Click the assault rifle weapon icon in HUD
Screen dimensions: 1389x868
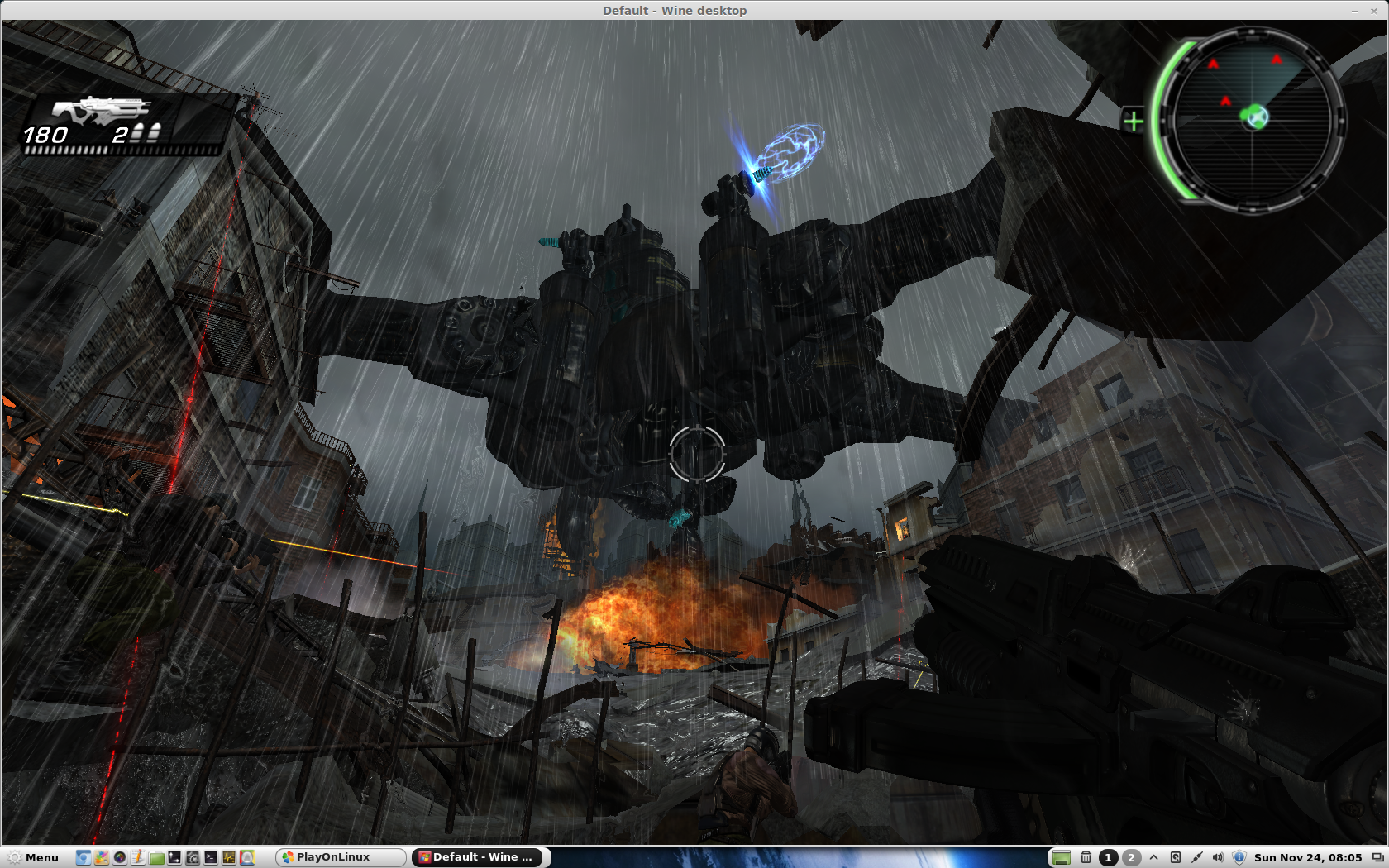(101, 110)
